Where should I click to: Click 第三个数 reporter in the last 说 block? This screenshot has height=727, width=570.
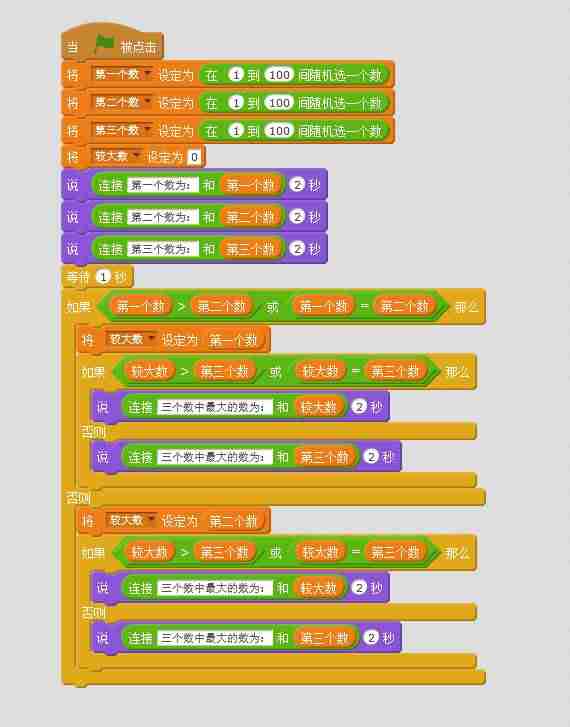click(x=326, y=638)
